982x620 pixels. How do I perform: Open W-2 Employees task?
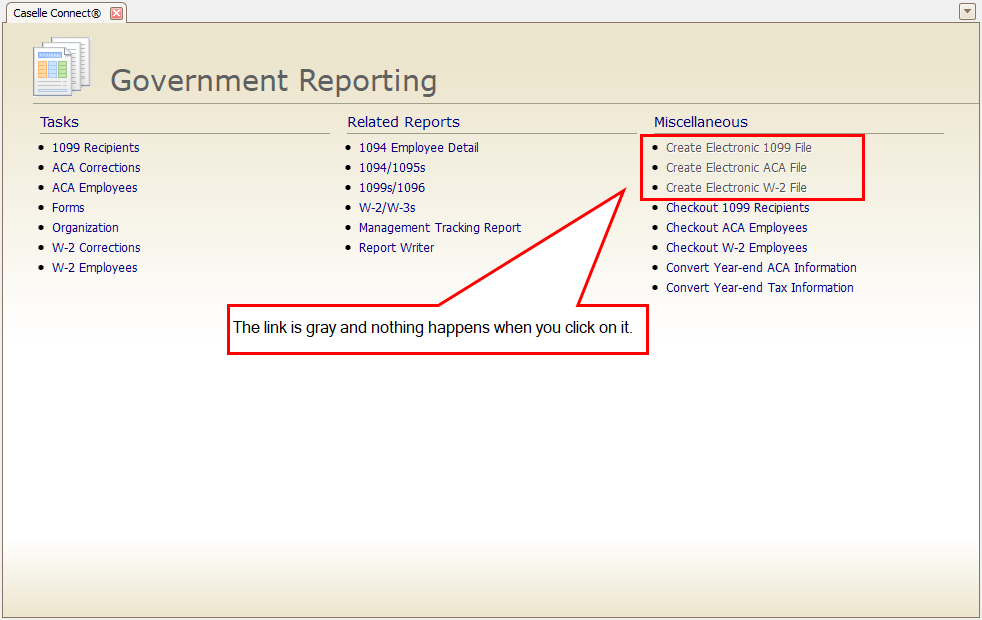(x=95, y=268)
